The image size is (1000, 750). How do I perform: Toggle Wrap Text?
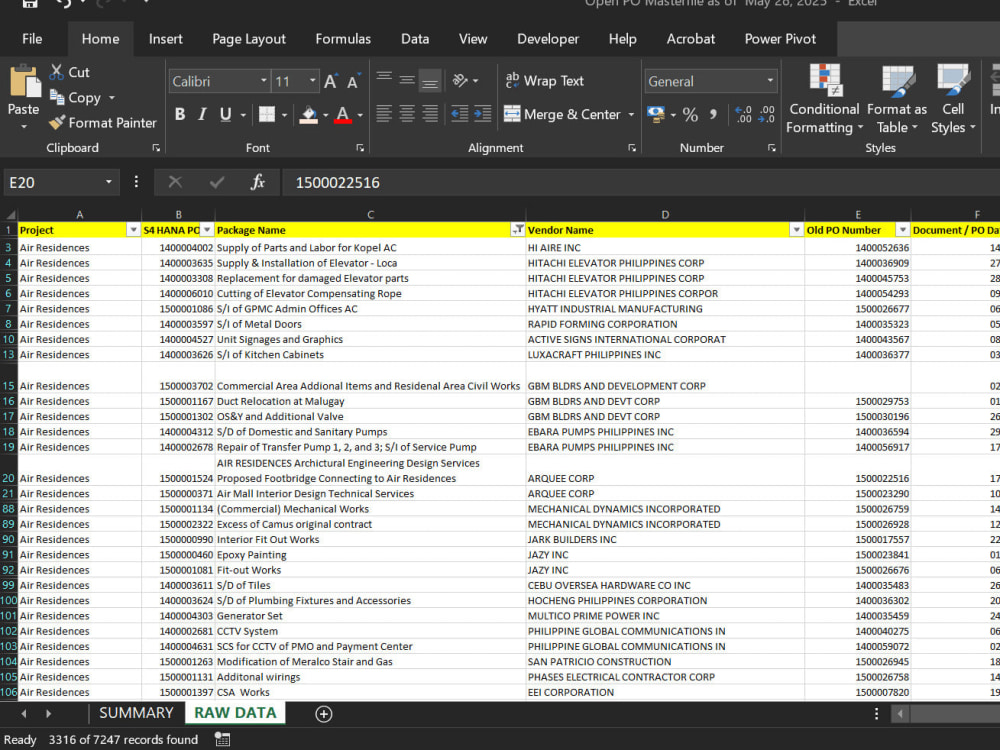[544, 80]
